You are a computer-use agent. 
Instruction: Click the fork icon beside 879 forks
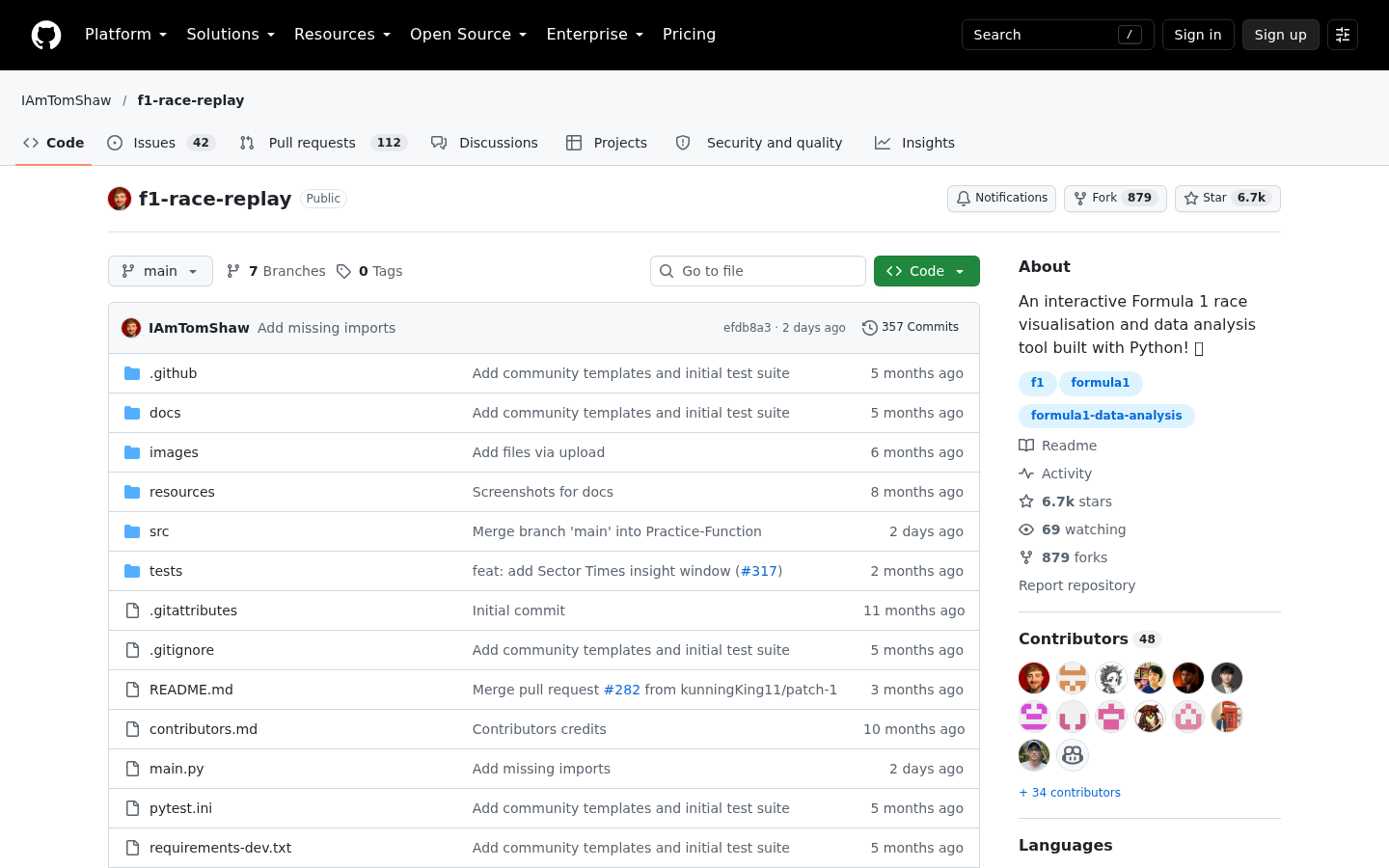pyautogui.click(x=1026, y=557)
